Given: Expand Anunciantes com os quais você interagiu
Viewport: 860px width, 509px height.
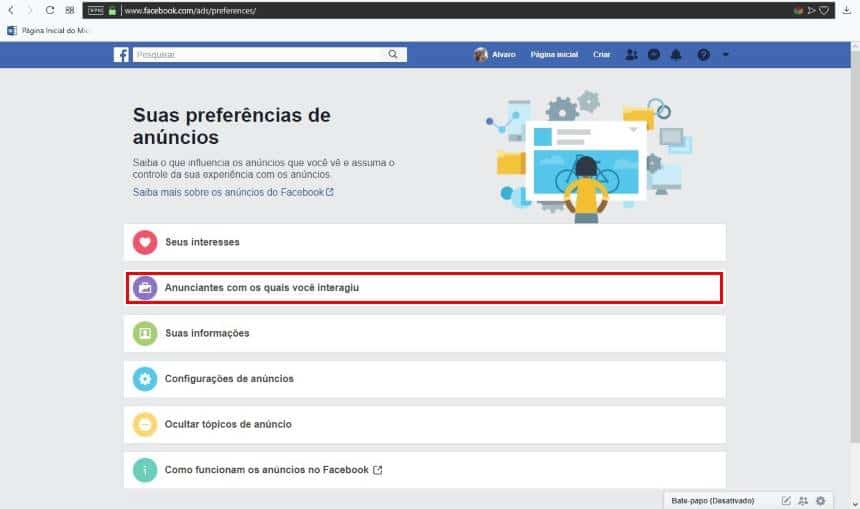Looking at the screenshot, I should 425,287.
